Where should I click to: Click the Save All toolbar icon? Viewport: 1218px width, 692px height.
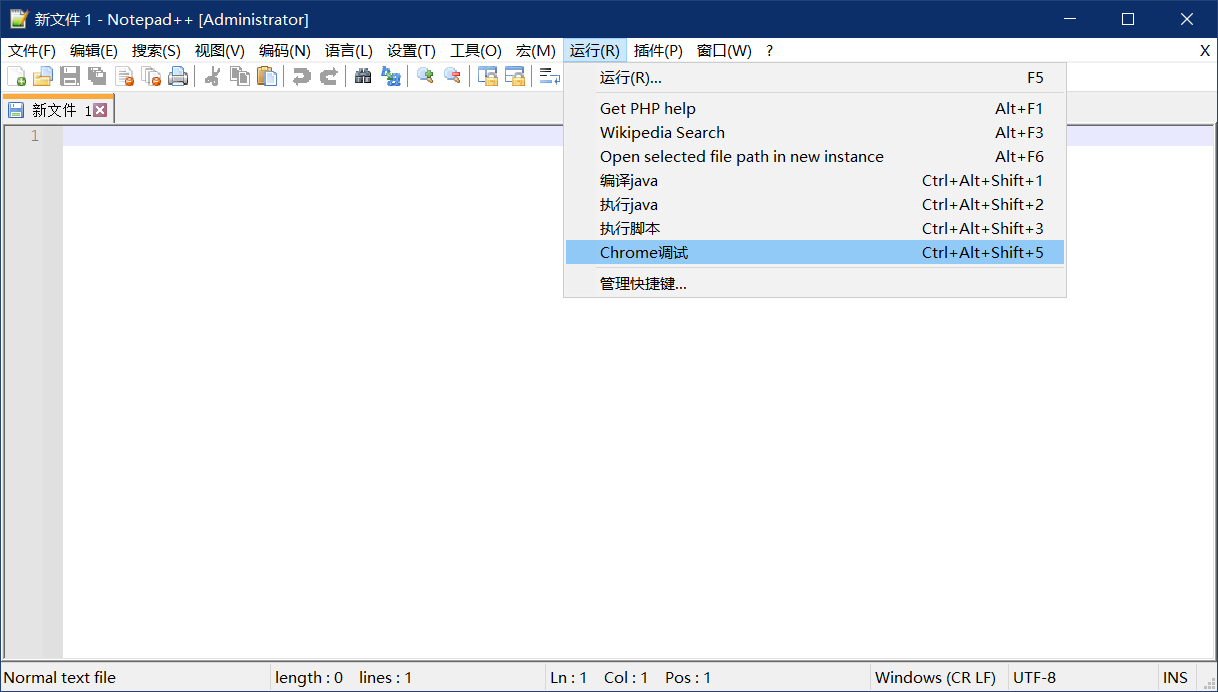pyautogui.click(x=97, y=76)
